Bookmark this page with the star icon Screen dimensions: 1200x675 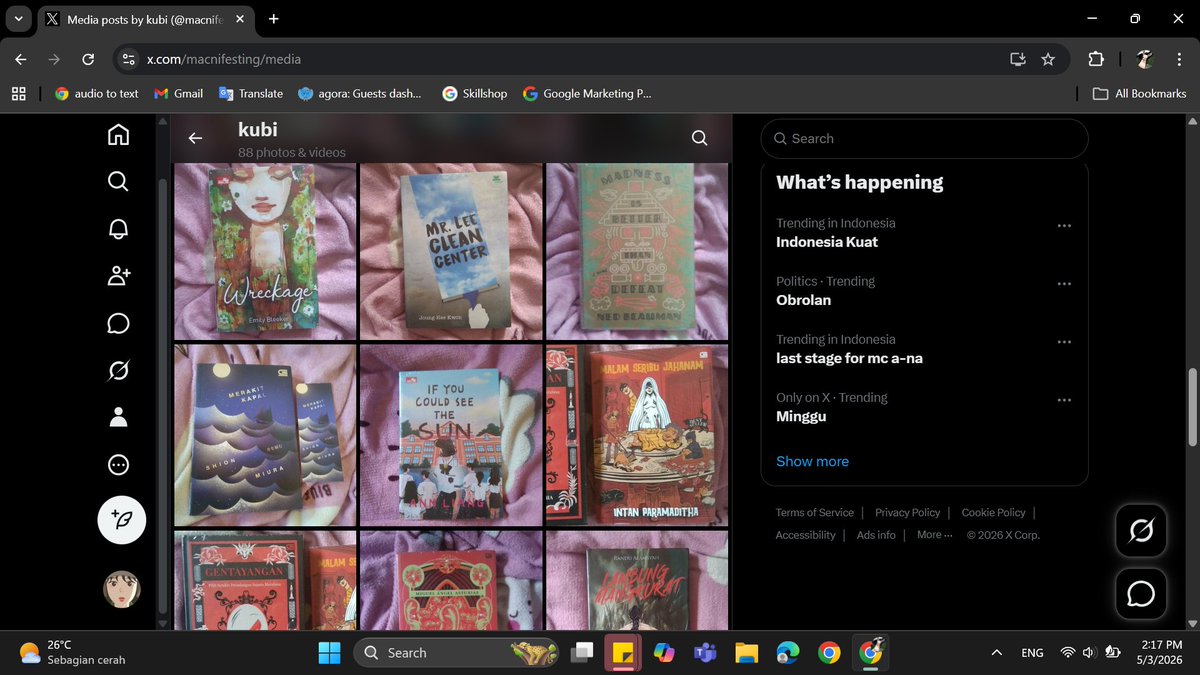(1048, 59)
